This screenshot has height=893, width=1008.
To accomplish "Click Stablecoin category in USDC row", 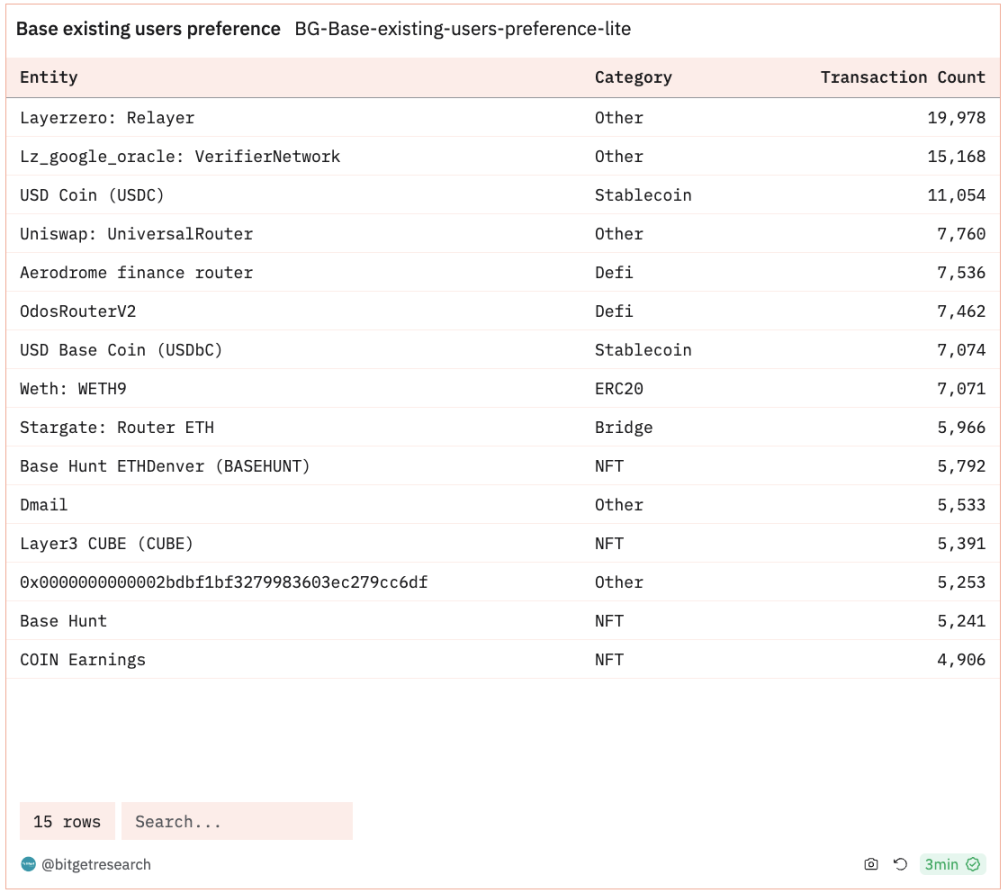I will tap(643, 195).
